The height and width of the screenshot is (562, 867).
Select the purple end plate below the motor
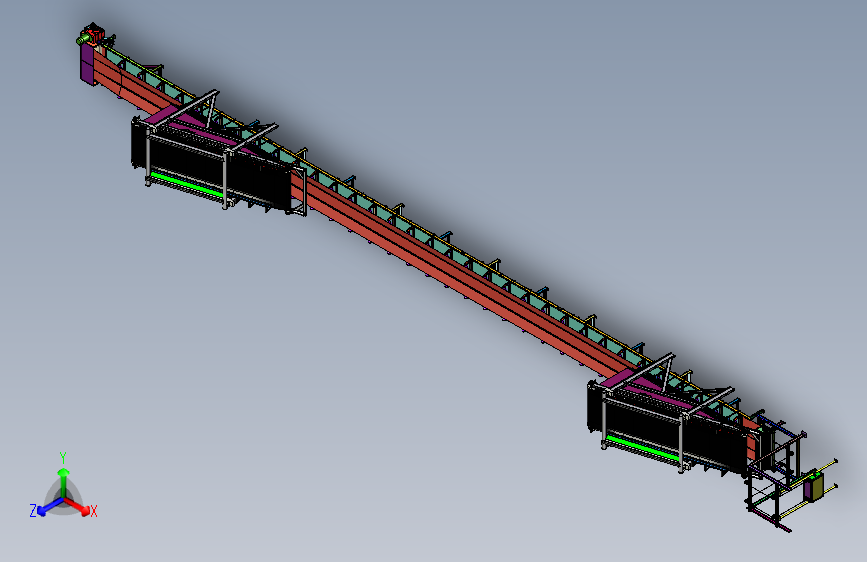[x=87, y=64]
